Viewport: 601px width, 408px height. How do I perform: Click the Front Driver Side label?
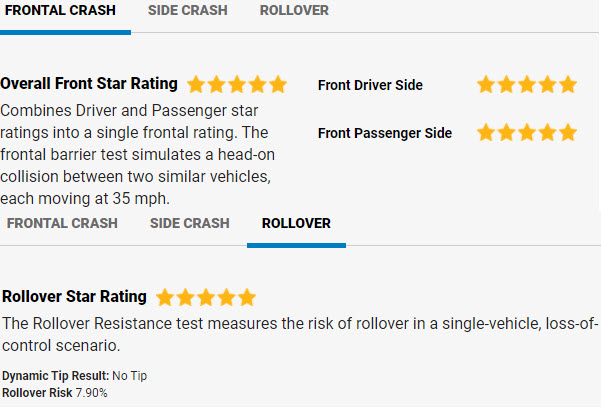370,86
